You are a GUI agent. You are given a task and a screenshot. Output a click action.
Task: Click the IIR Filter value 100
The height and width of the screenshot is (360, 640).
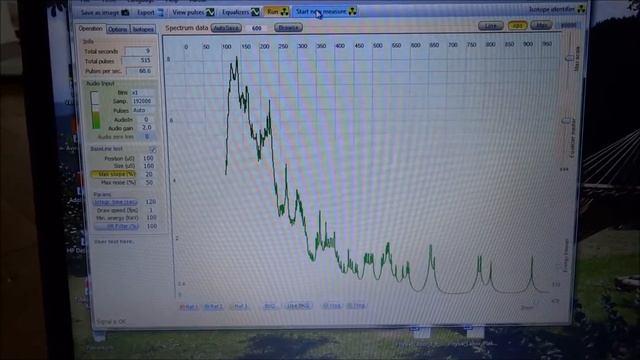click(x=151, y=226)
